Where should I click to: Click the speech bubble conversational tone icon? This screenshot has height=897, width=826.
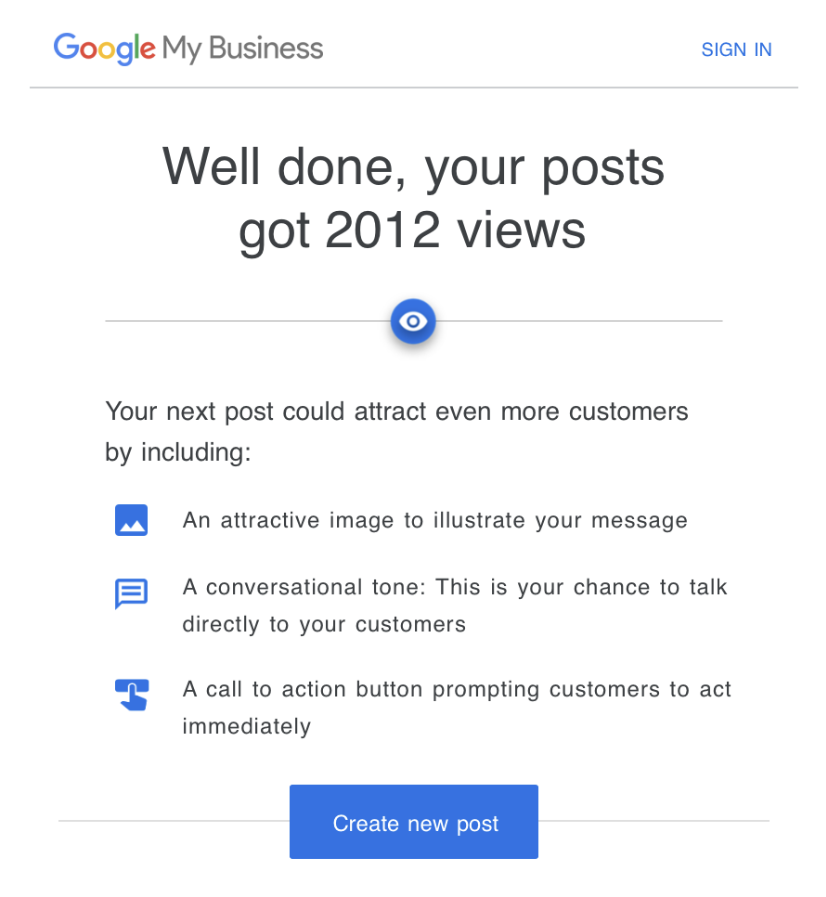tap(131, 593)
